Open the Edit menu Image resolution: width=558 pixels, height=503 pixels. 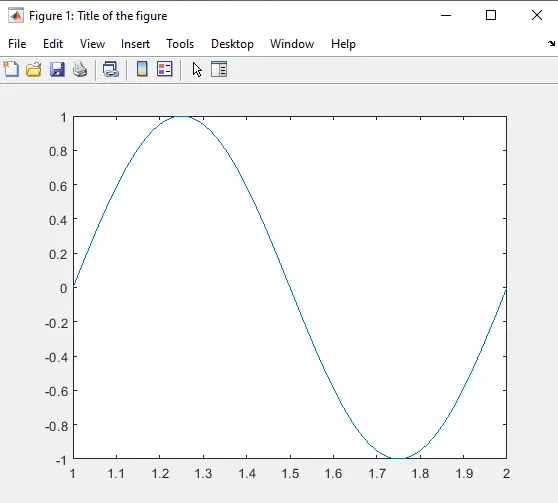click(x=53, y=44)
